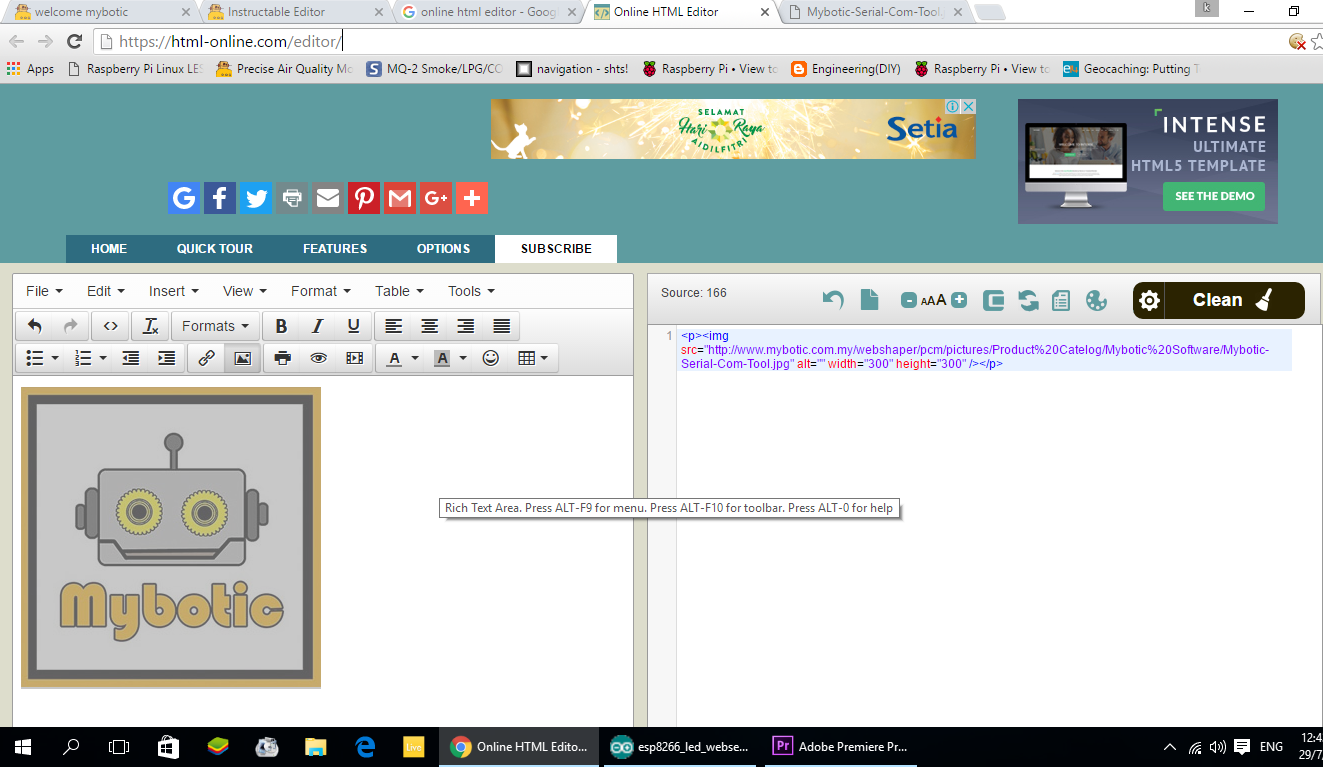The width and height of the screenshot is (1323, 769).
Task: Open the Tools menu
Action: (471, 291)
